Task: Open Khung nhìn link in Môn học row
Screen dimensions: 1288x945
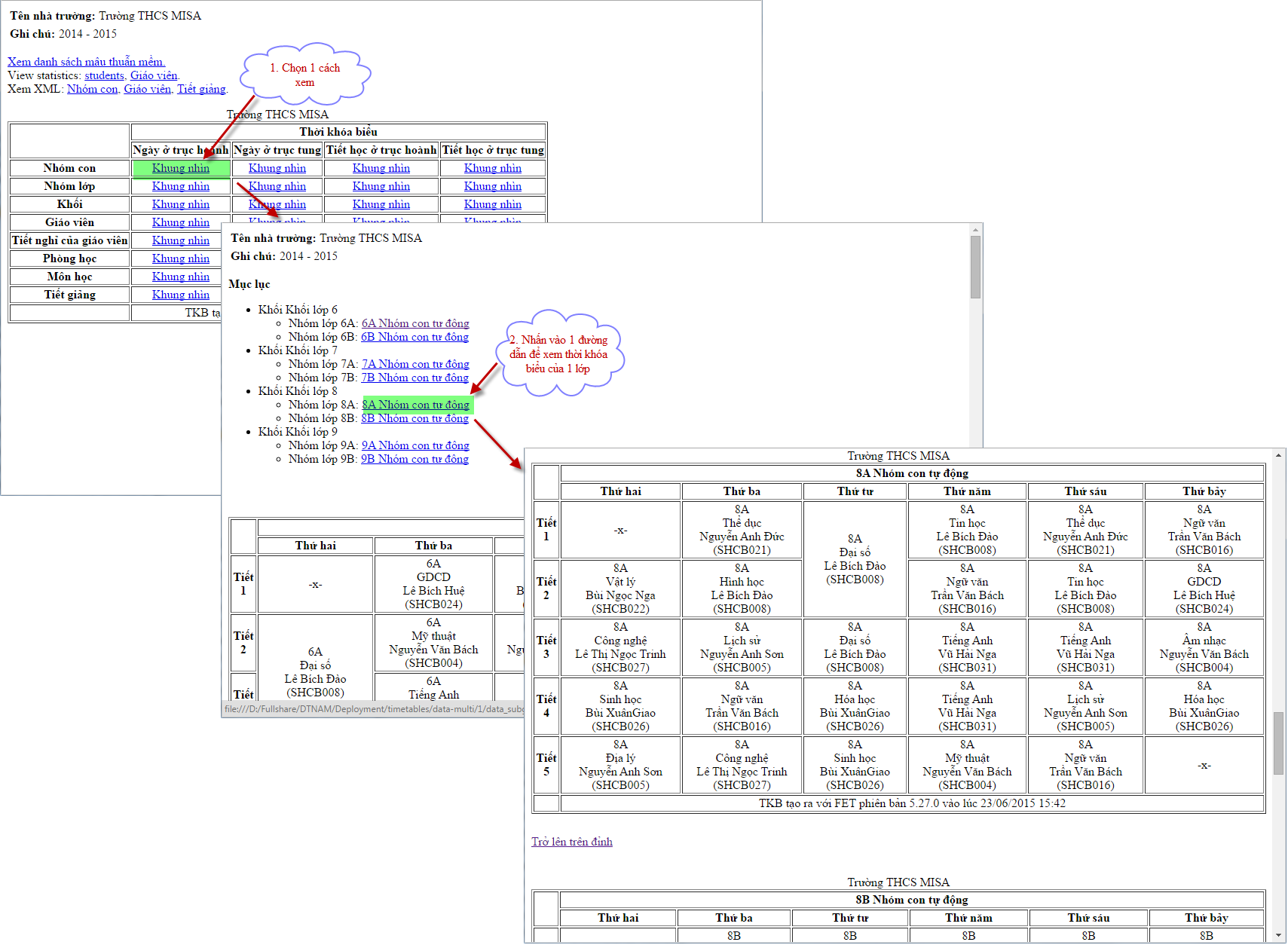Action: click(x=181, y=277)
